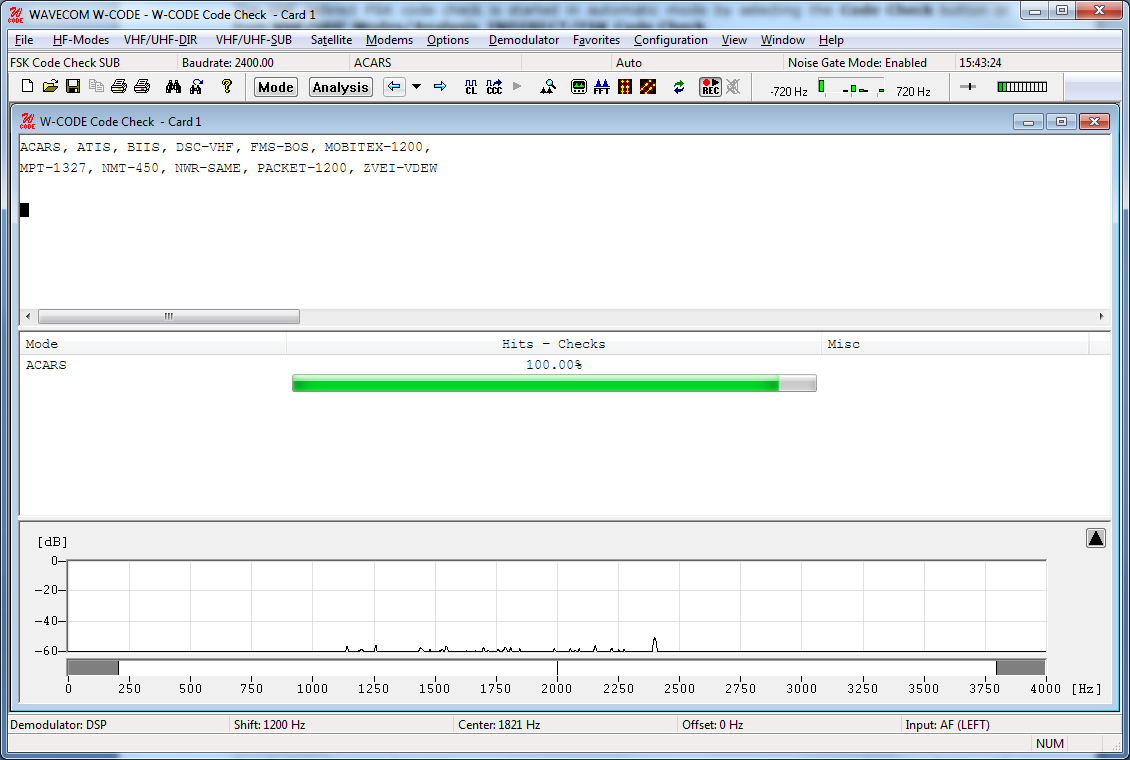This screenshot has height=760, width=1130.
Task: Open help with the yellow question mark icon
Action: (227, 87)
